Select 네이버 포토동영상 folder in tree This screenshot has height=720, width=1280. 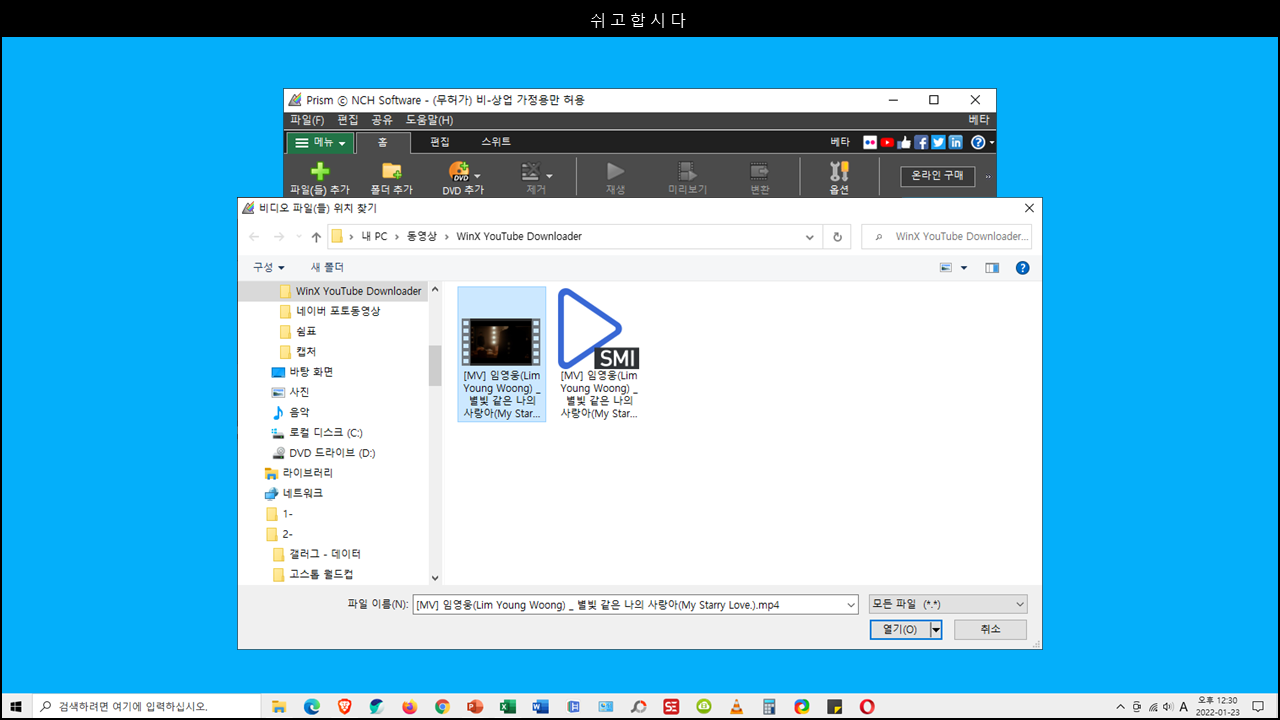click(337, 311)
